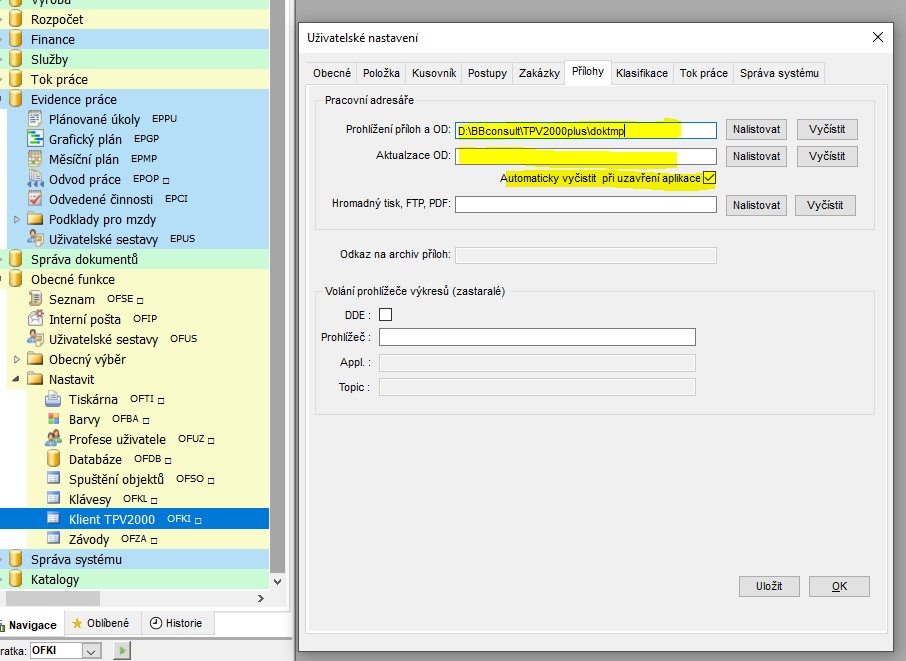Click the Katalogy module icon
The height and width of the screenshot is (661, 906).
pyautogui.click(x=16, y=579)
